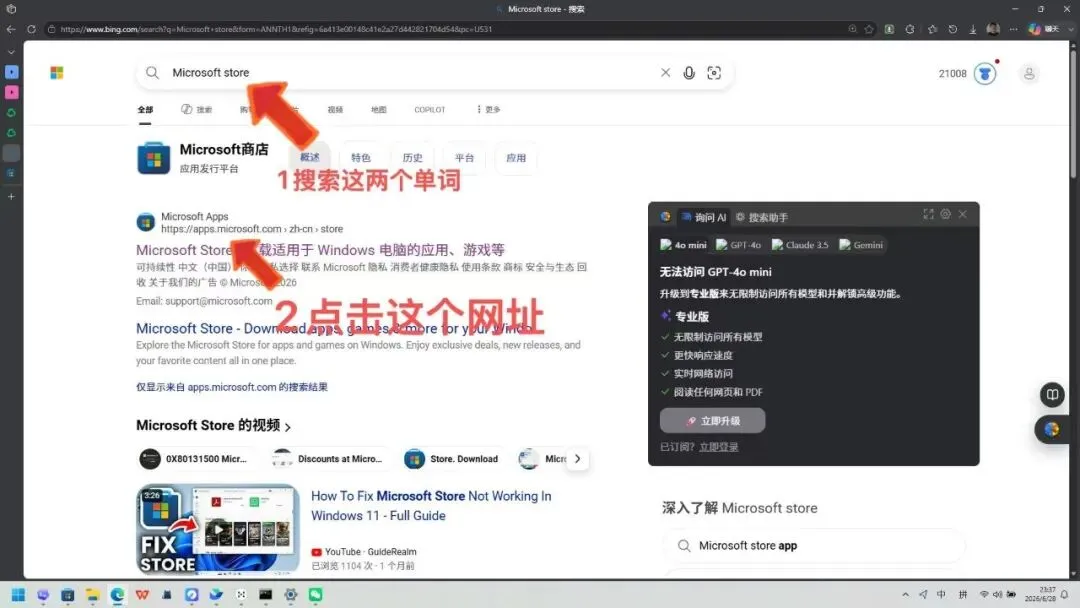Open the zoom magnifier icon in address bar

pyautogui.click(x=853, y=29)
